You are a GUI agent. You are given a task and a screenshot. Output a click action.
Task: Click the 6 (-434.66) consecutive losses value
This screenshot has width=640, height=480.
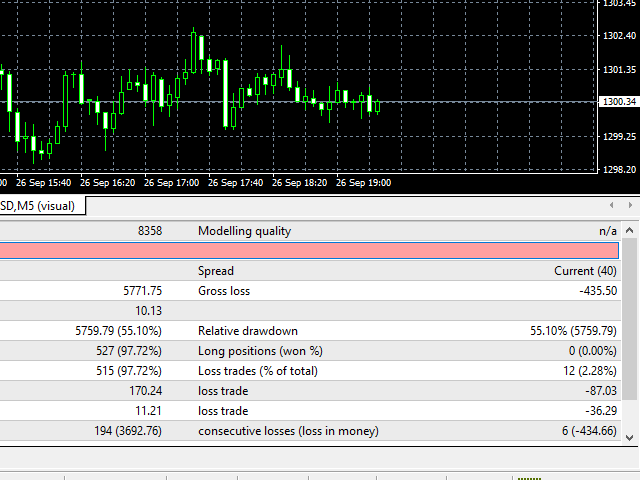[x=589, y=431]
